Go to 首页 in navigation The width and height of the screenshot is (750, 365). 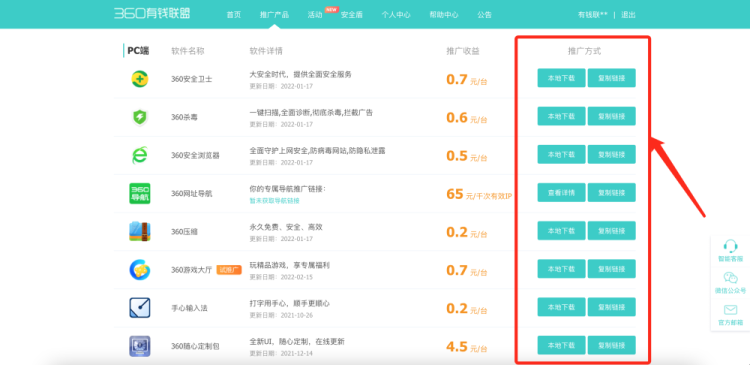(x=233, y=15)
